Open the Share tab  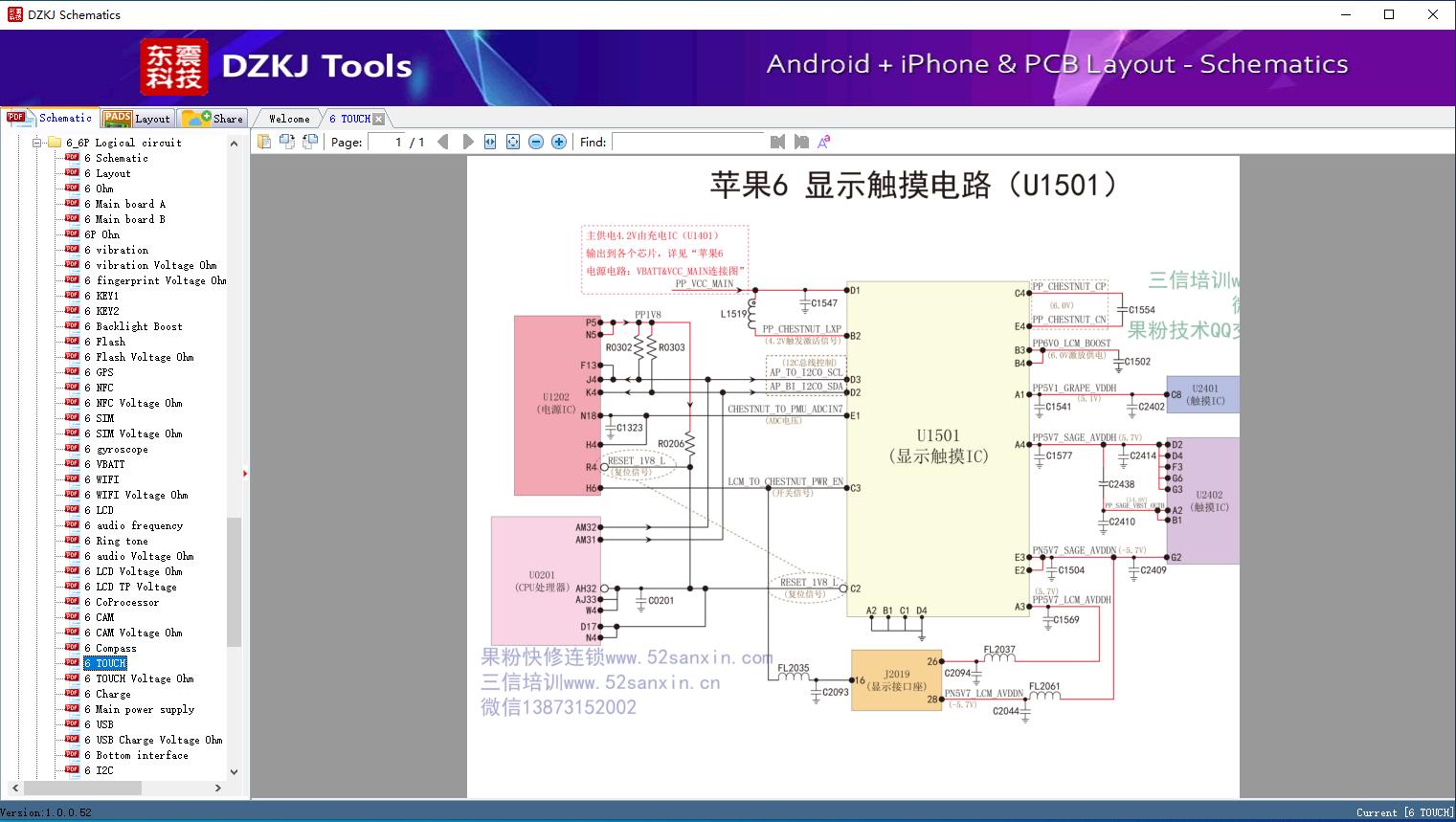tap(213, 118)
